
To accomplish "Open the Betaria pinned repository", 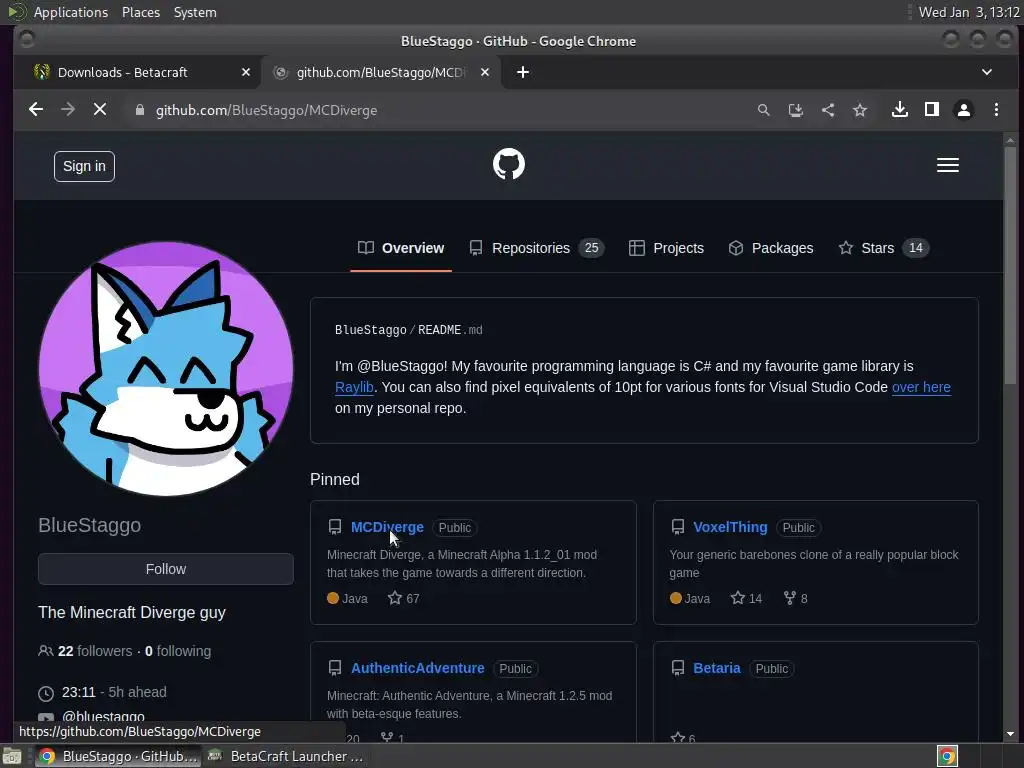I will click(x=716, y=668).
